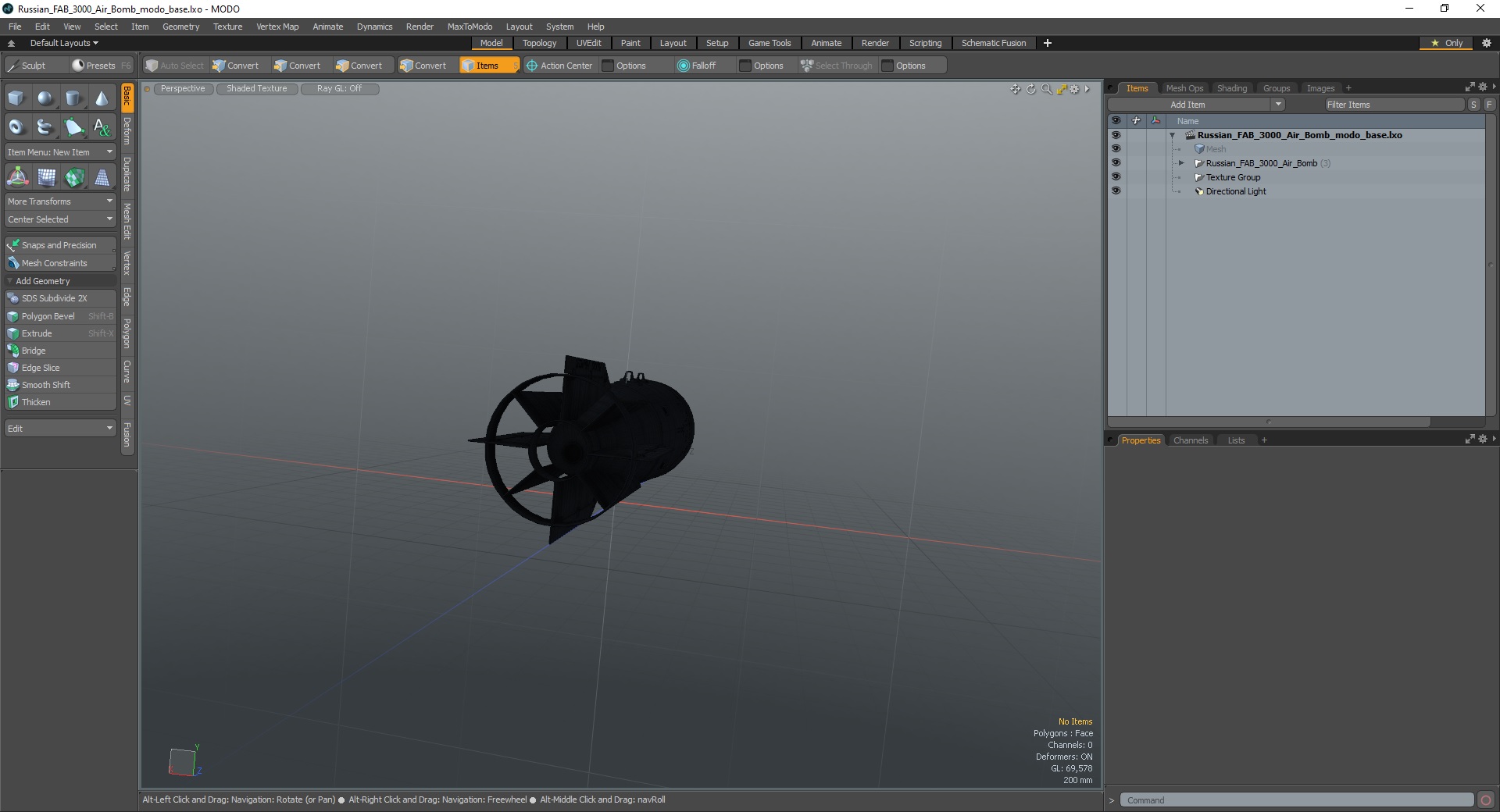Maximize the Items panel

coord(1470,87)
